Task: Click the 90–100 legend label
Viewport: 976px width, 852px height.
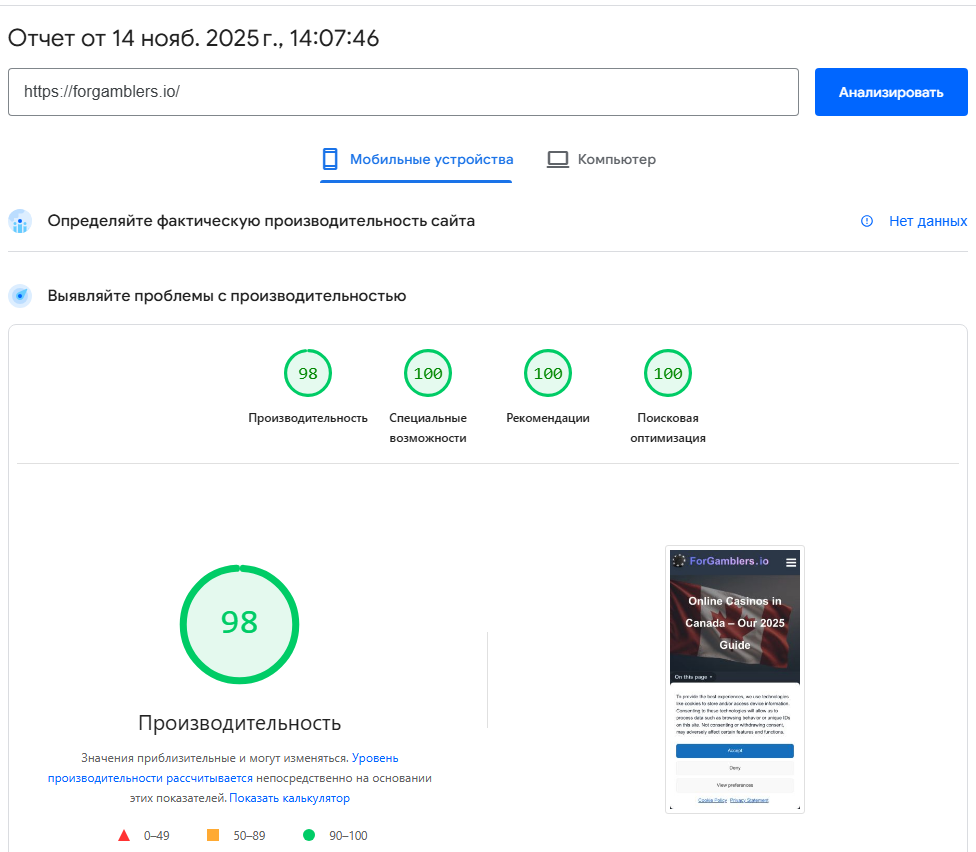Action: click(349, 836)
